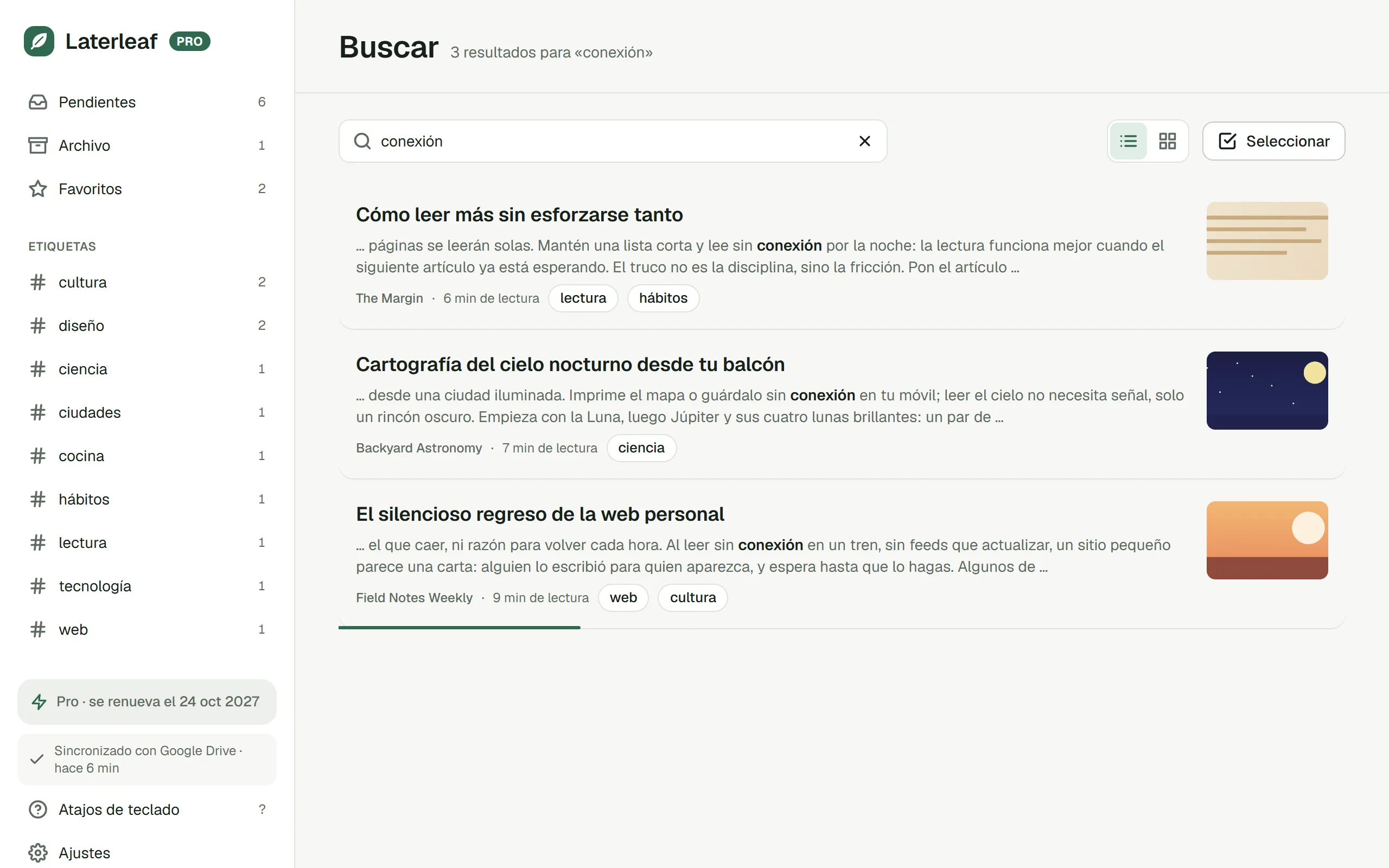Filter by the cultura tag in sidebar
Image resolution: width=1389 pixels, height=868 pixels.
tap(147, 282)
